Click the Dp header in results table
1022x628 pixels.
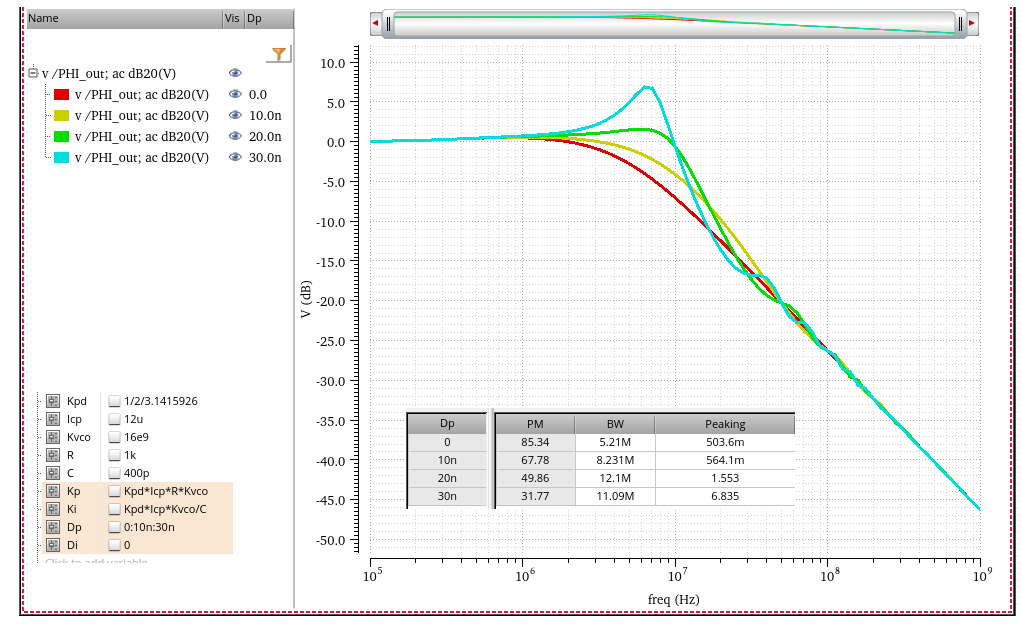(447, 423)
